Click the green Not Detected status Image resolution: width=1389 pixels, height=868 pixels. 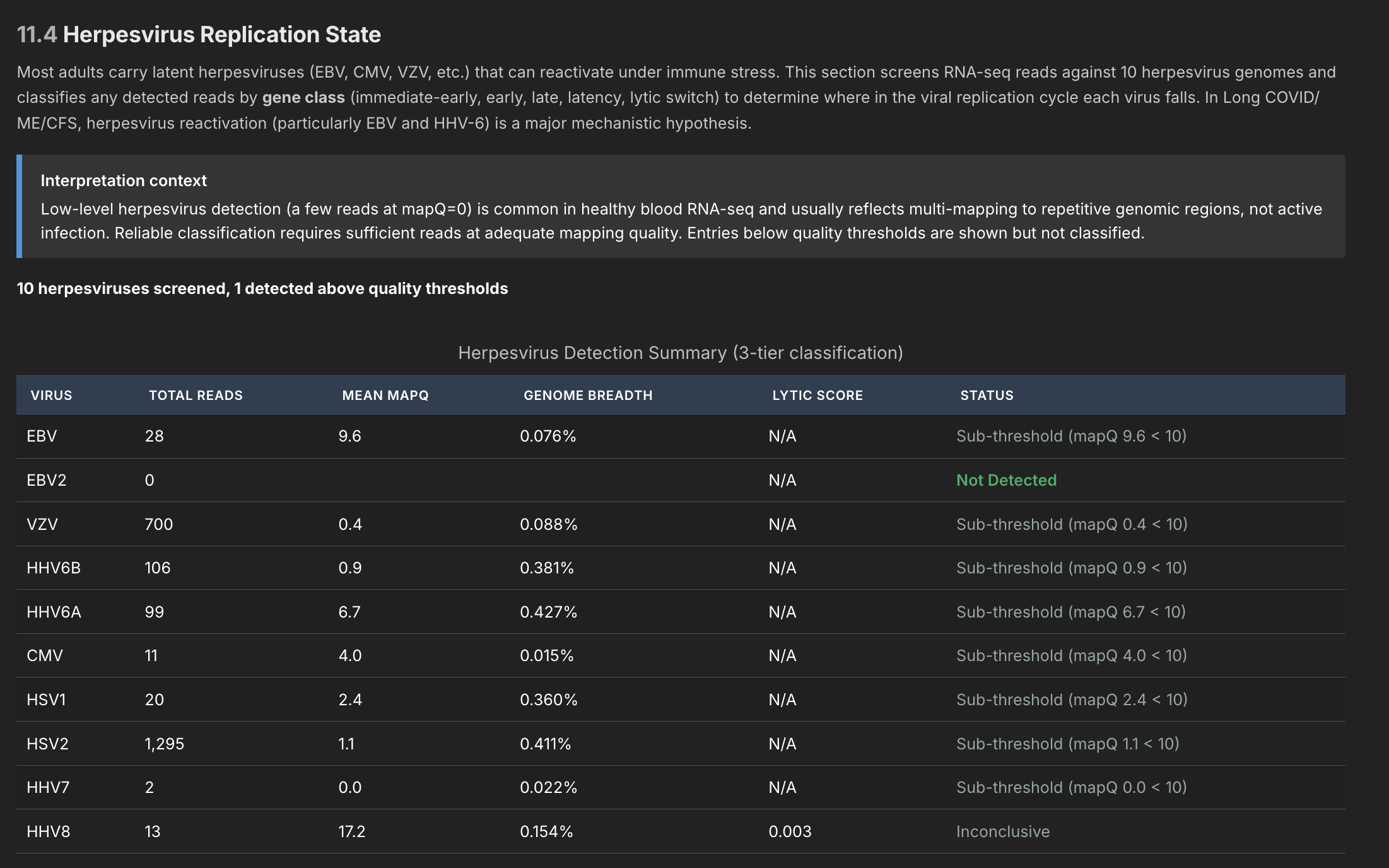tap(1006, 480)
